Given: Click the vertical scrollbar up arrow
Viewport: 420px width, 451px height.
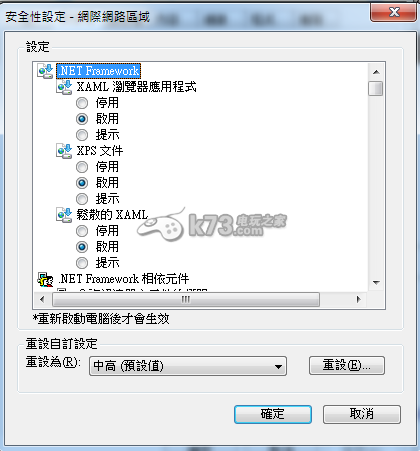Looking at the screenshot, I should (376, 72).
